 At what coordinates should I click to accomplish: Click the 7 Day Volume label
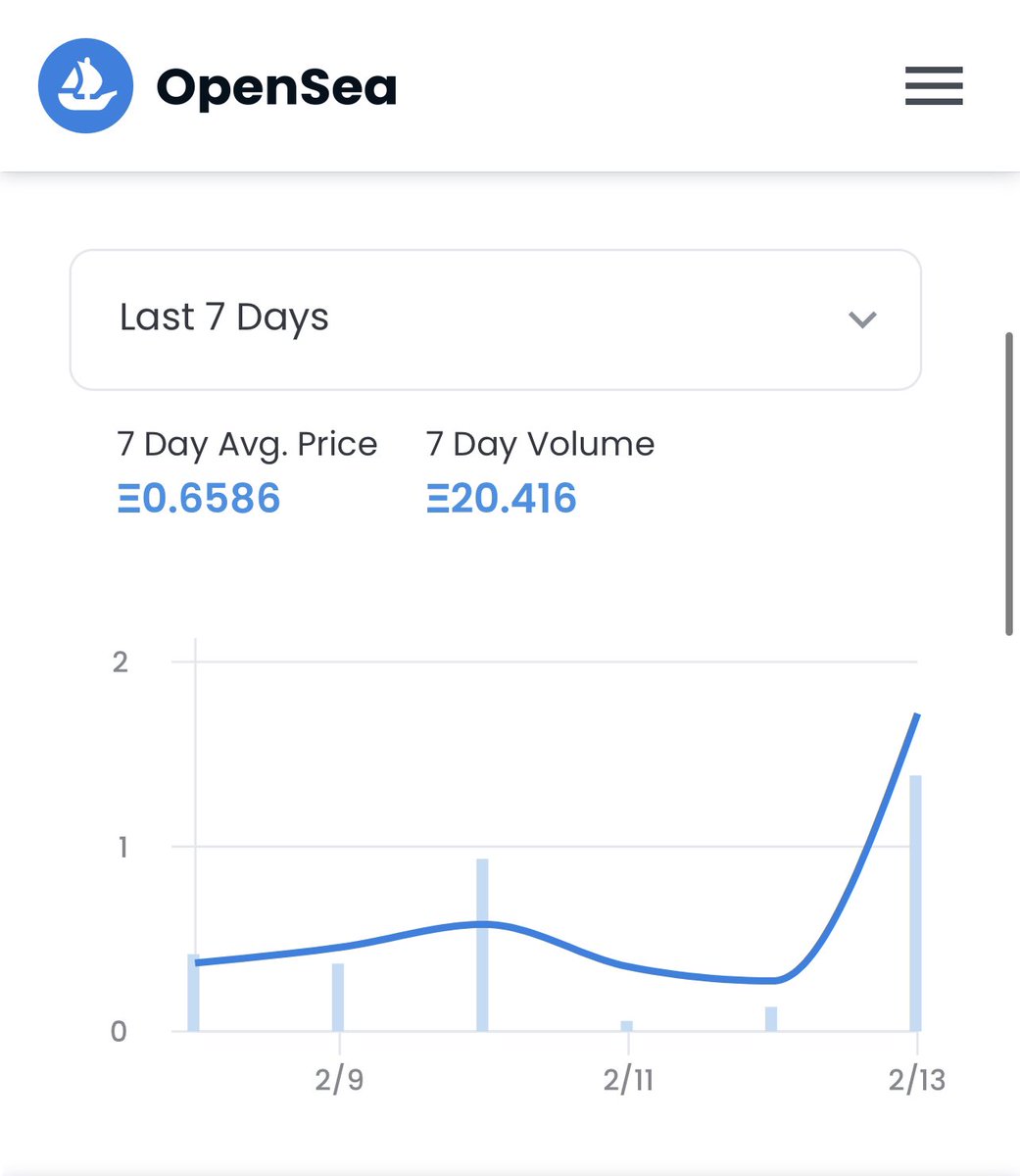(x=540, y=444)
